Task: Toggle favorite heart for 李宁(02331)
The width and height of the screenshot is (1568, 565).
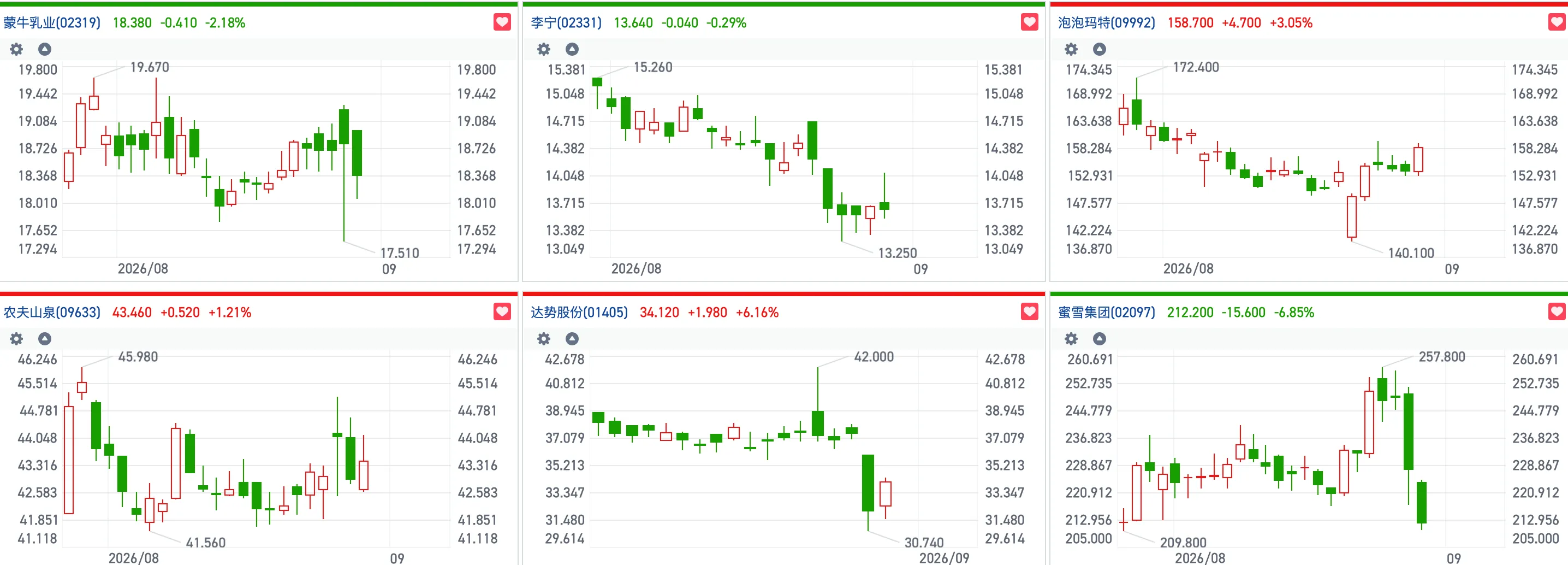Action: pyautogui.click(x=1029, y=22)
